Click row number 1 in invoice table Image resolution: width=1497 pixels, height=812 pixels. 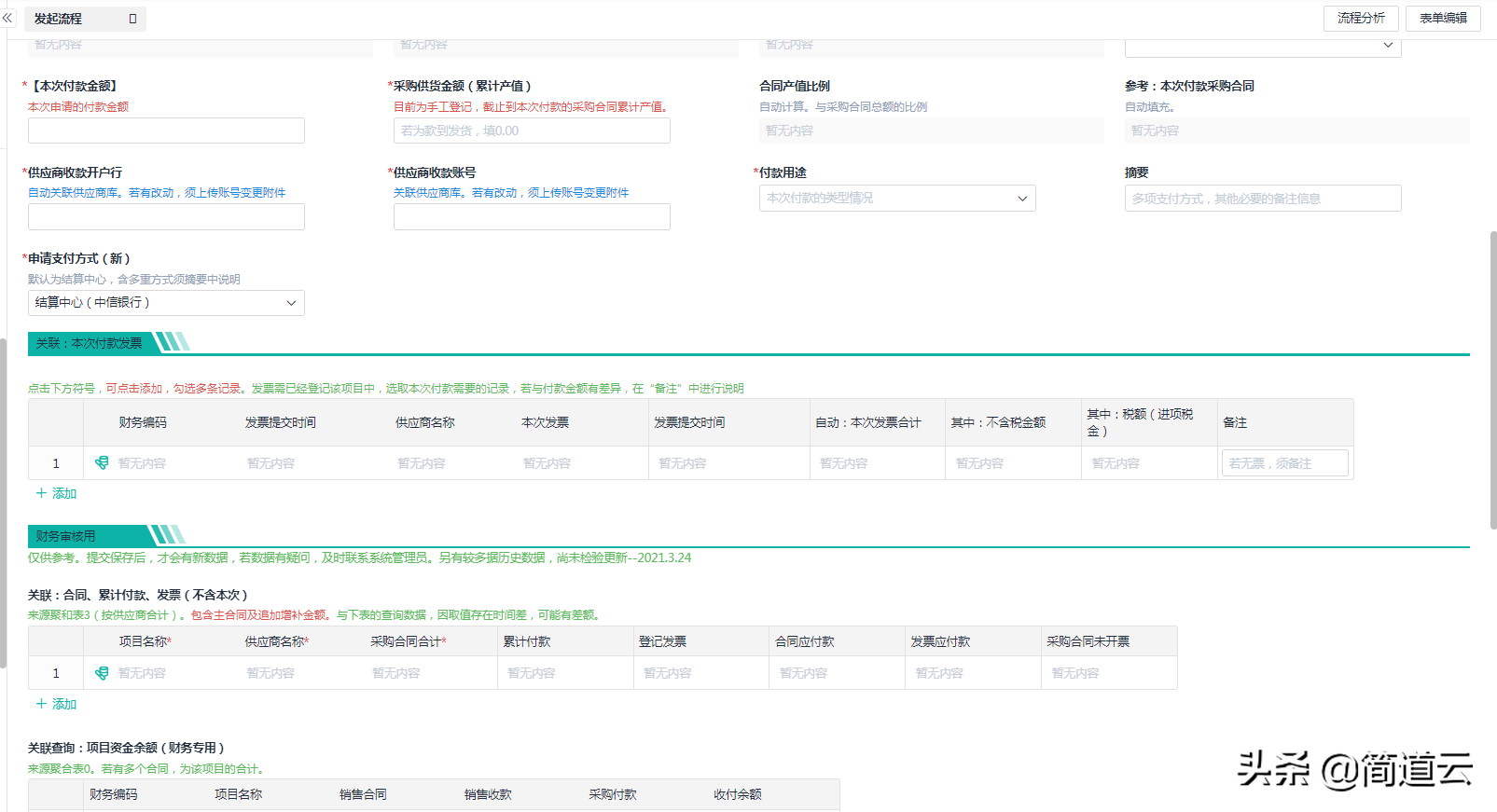click(x=56, y=462)
